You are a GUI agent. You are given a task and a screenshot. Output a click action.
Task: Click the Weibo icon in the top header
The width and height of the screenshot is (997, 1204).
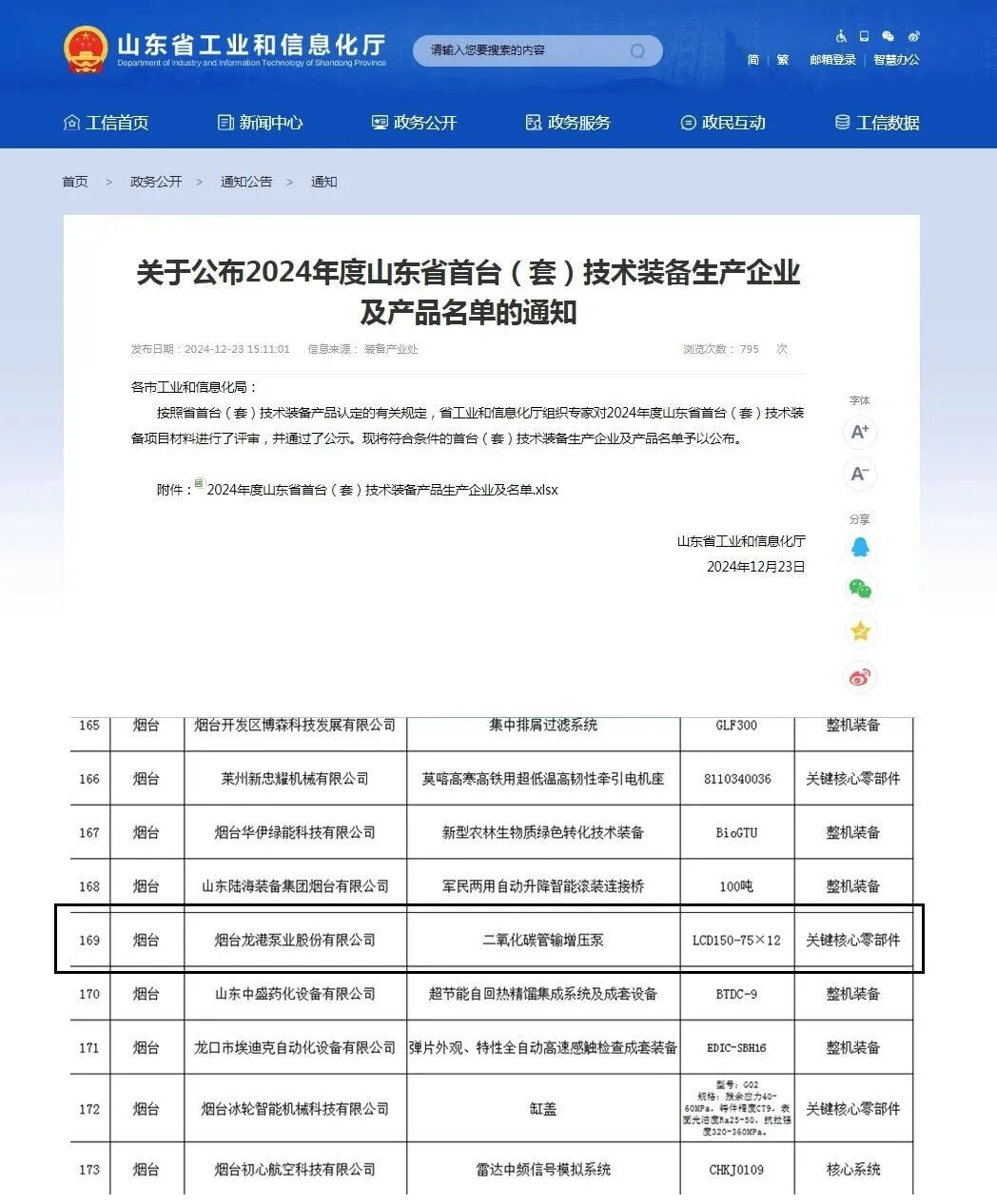(914, 34)
